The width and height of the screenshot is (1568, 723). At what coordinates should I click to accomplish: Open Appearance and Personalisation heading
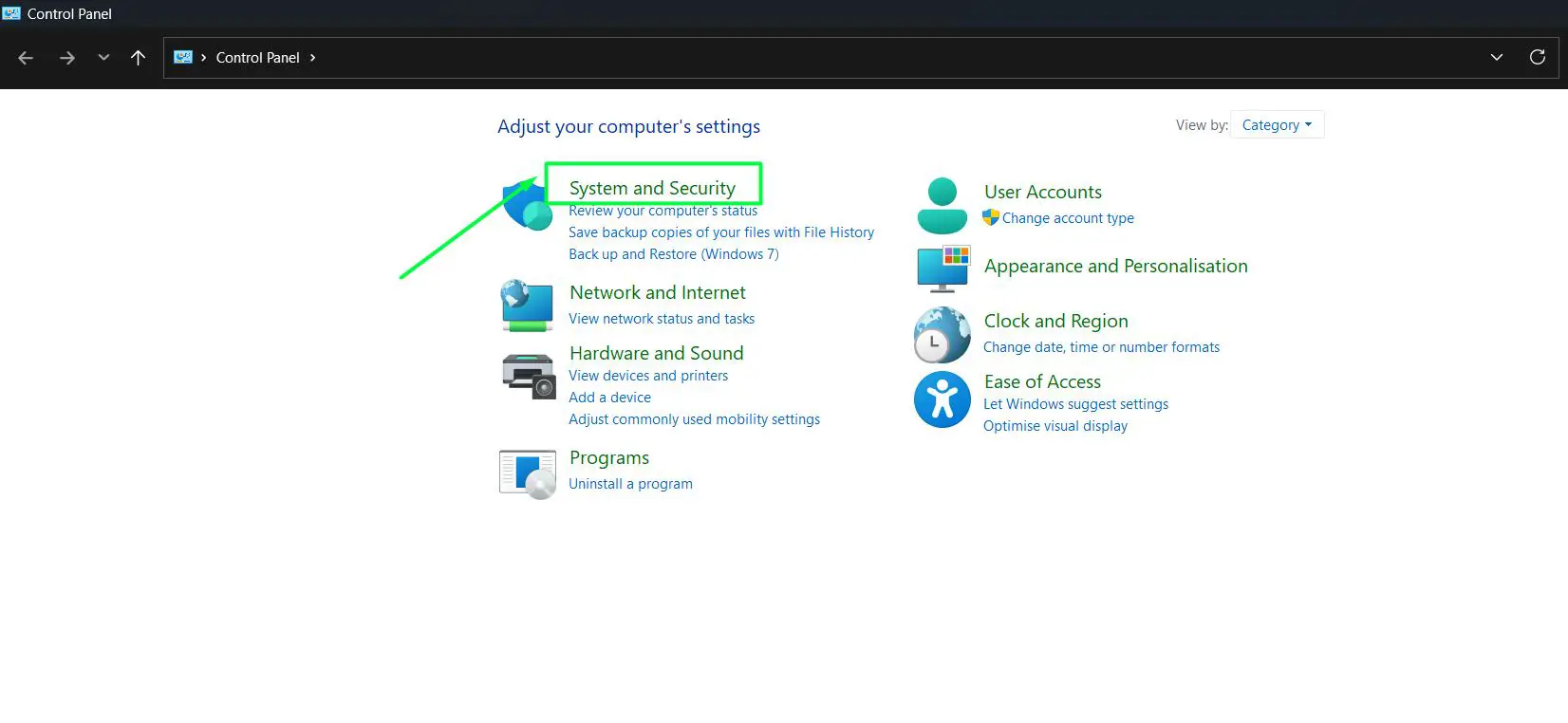click(x=1116, y=266)
